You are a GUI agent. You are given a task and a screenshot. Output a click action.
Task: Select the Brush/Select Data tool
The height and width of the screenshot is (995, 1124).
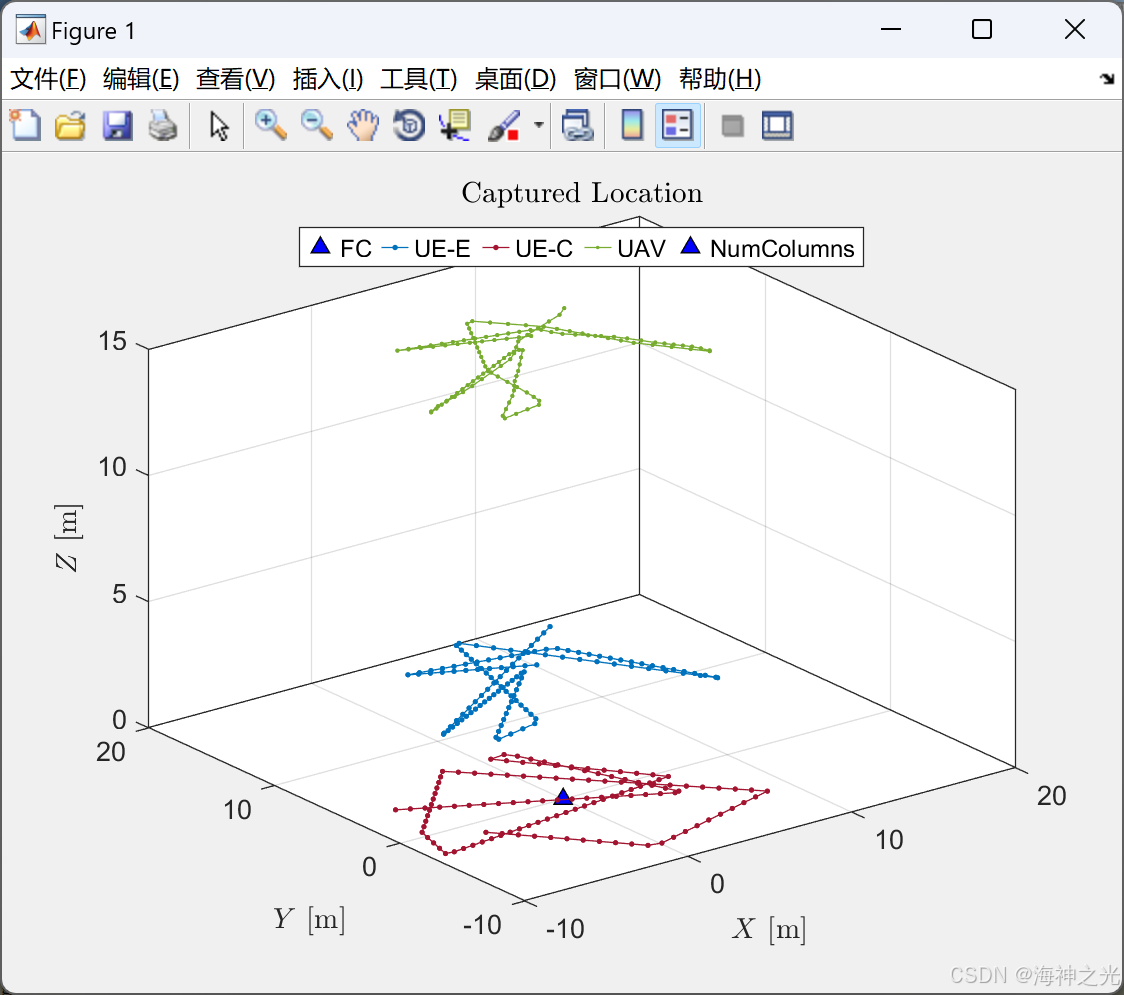(x=504, y=125)
